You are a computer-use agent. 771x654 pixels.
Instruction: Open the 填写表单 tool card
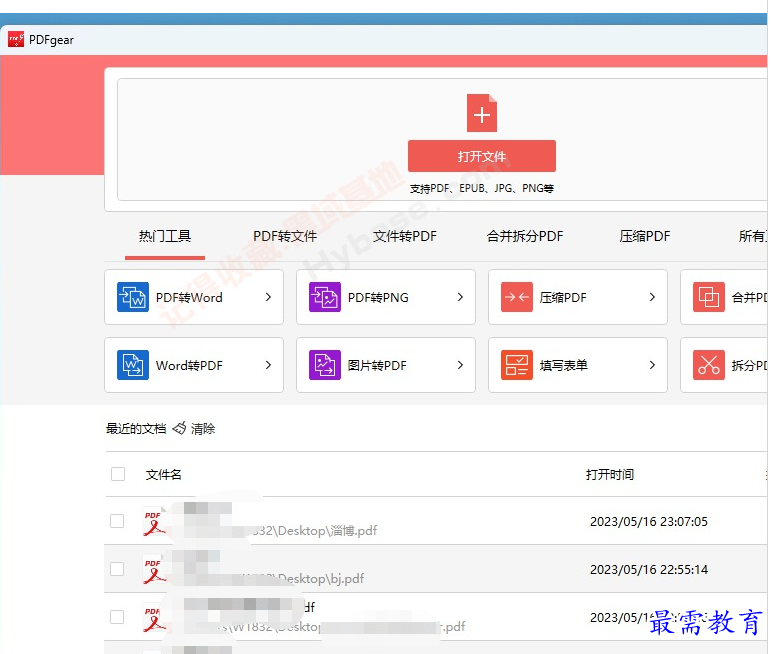578,365
